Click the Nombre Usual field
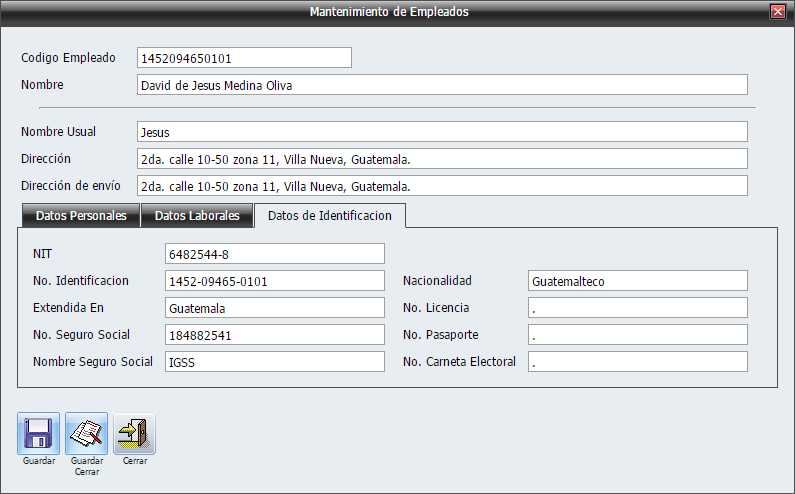 [442, 132]
